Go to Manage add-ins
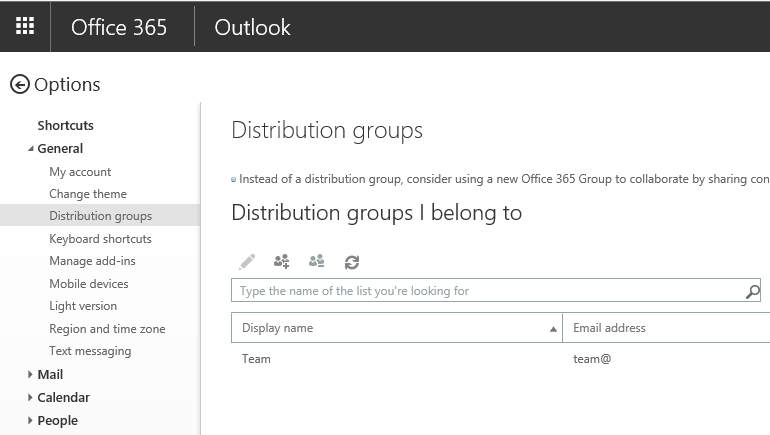This screenshot has width=770, height=435. 92,261
